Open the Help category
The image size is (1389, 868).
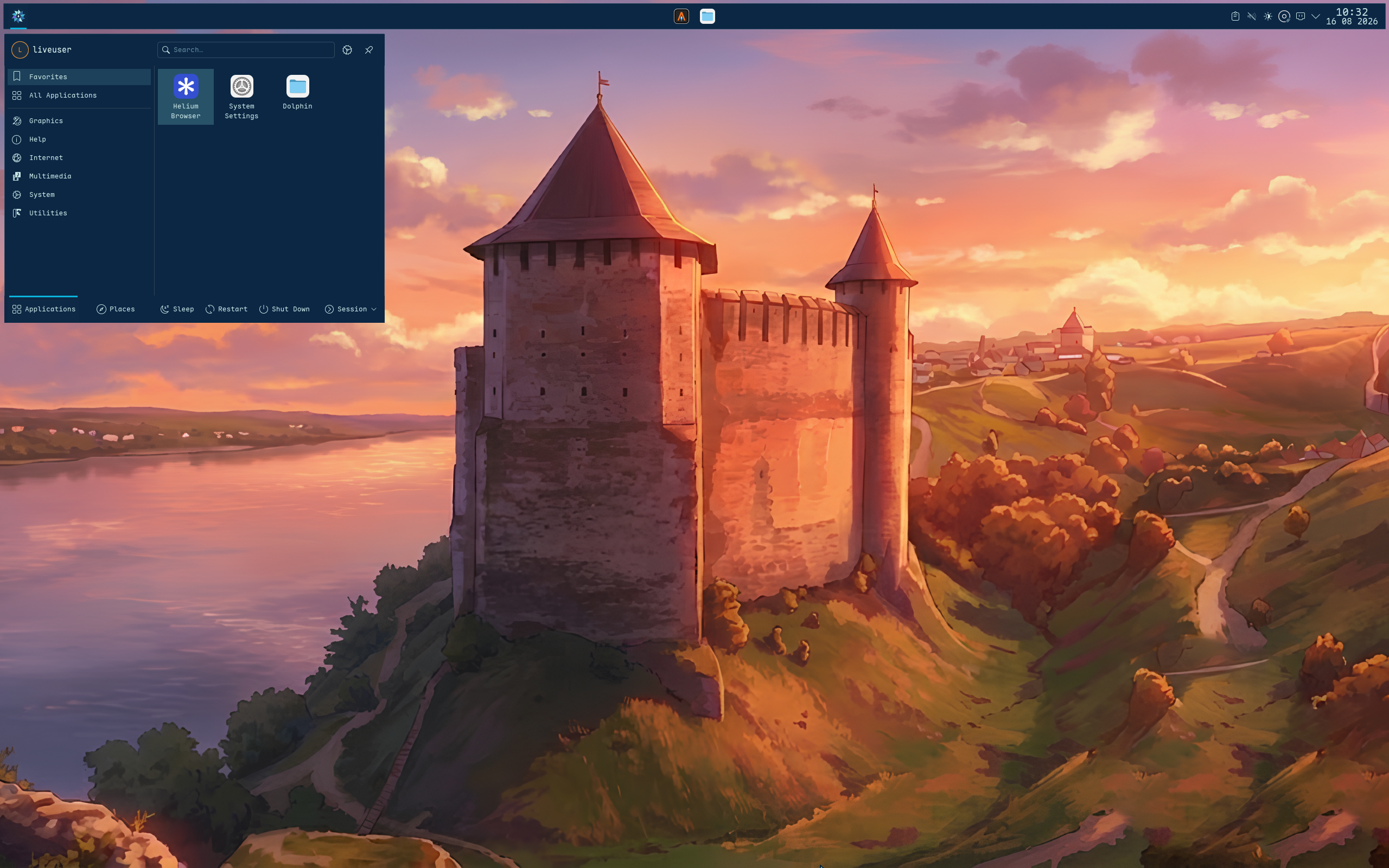(79, 139)
